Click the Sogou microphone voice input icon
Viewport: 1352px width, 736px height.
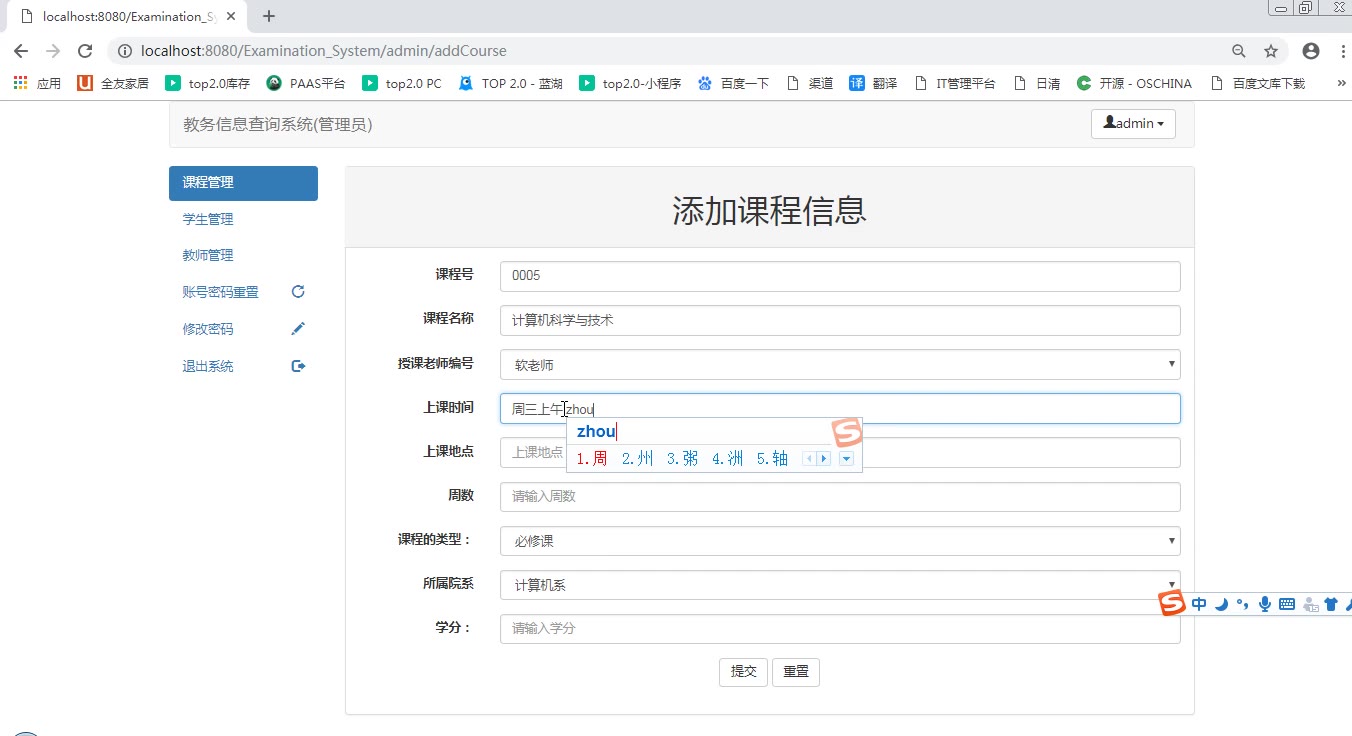coord(1265,604)
